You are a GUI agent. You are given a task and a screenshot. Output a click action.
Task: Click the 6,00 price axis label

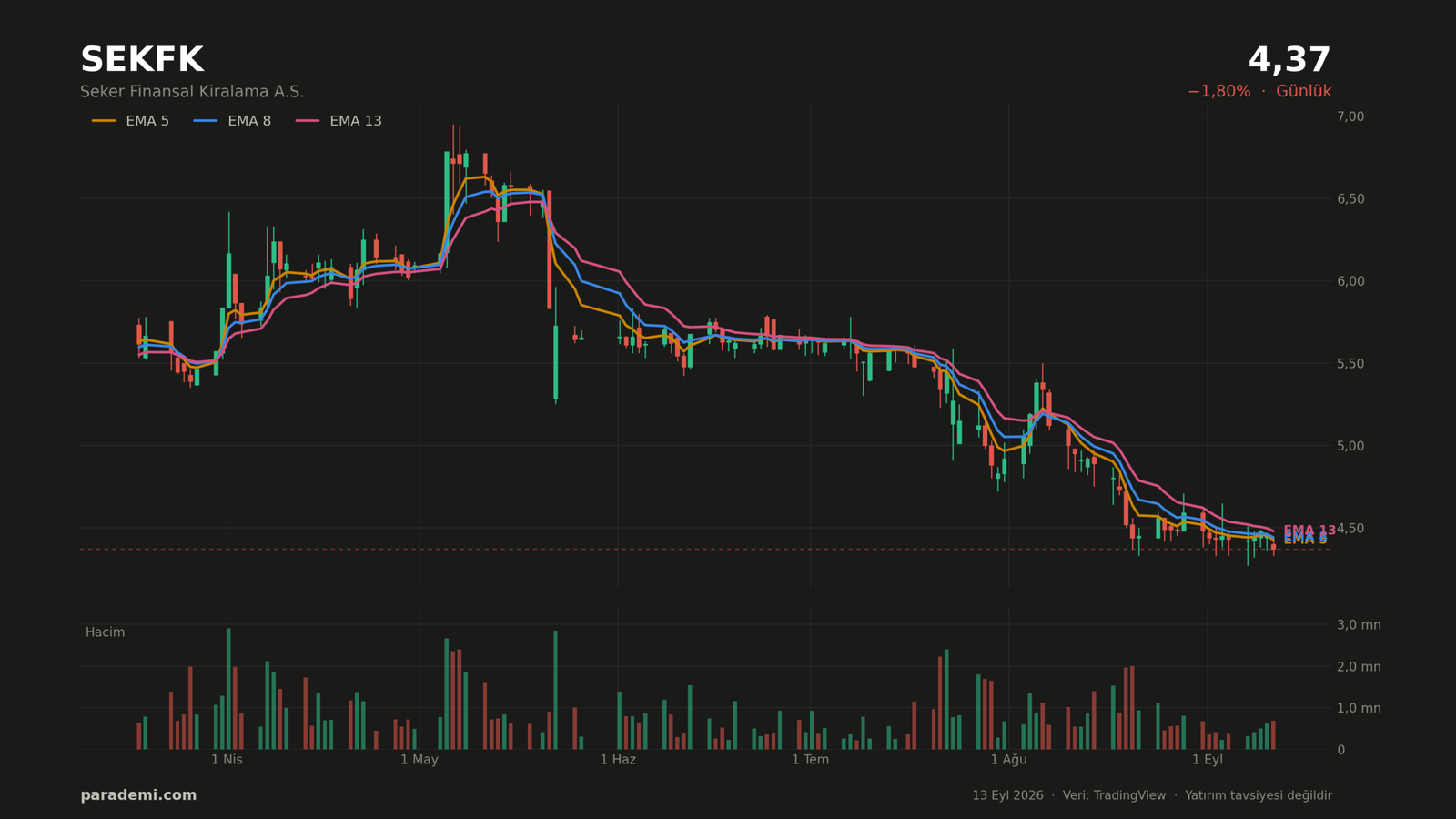(1350, 281)
